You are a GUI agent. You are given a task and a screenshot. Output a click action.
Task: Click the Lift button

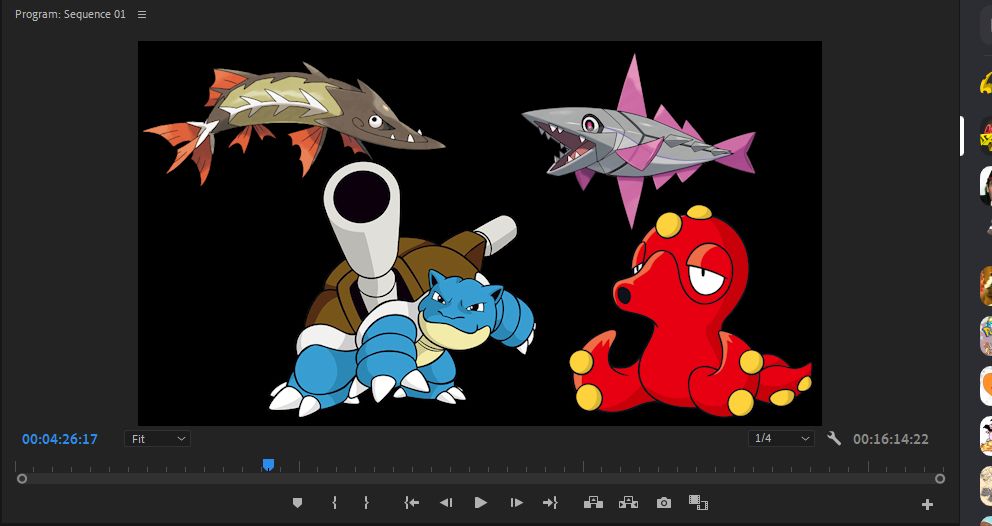(593, 503)
